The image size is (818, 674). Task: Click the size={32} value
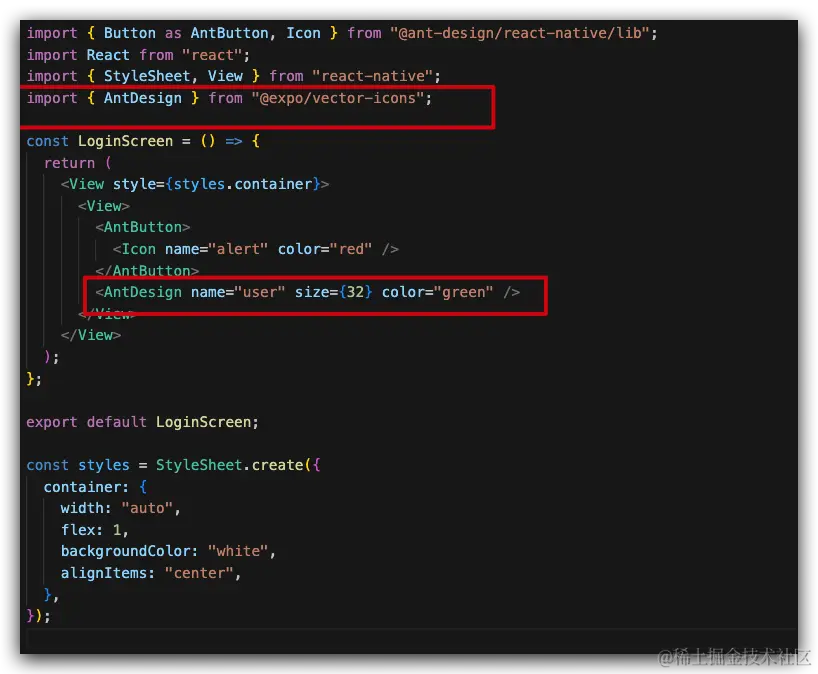tap(355, 292)
